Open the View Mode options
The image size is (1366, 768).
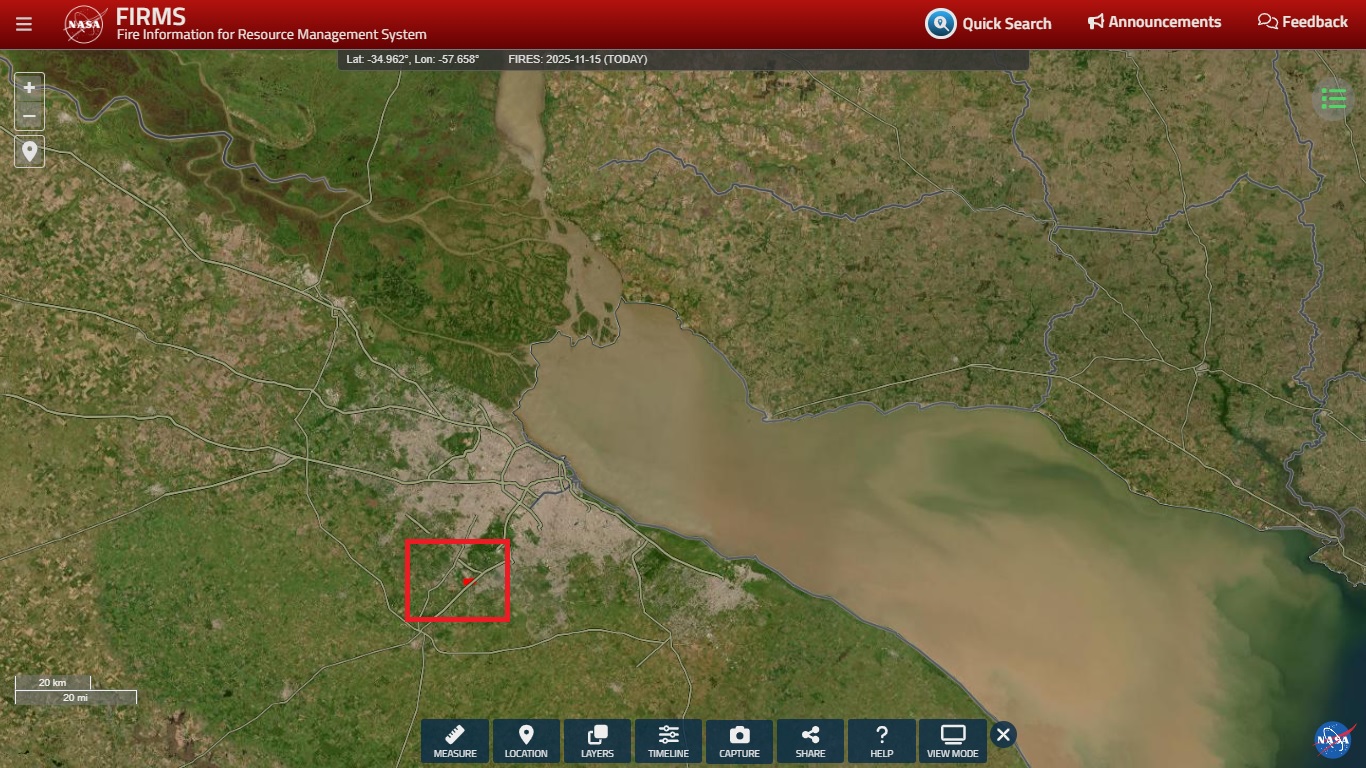coord(952,741)
